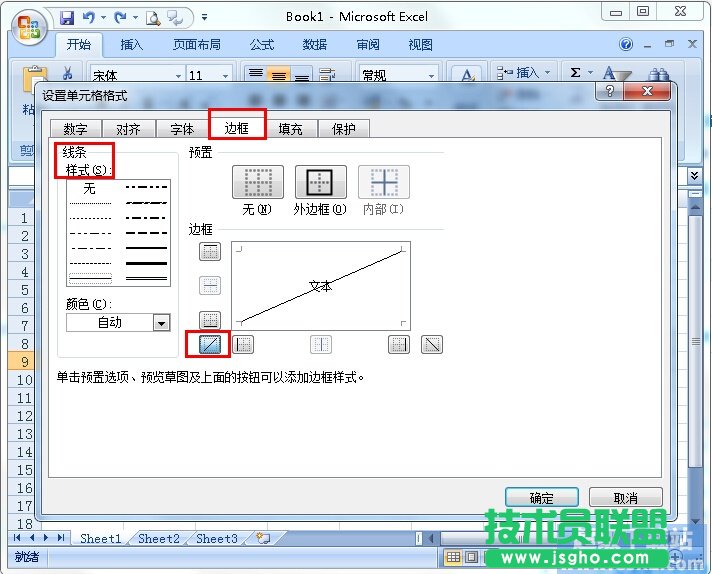712x574 pixels.
Task: Switch to the 字体 tab
Action: (x=182, y=129)
